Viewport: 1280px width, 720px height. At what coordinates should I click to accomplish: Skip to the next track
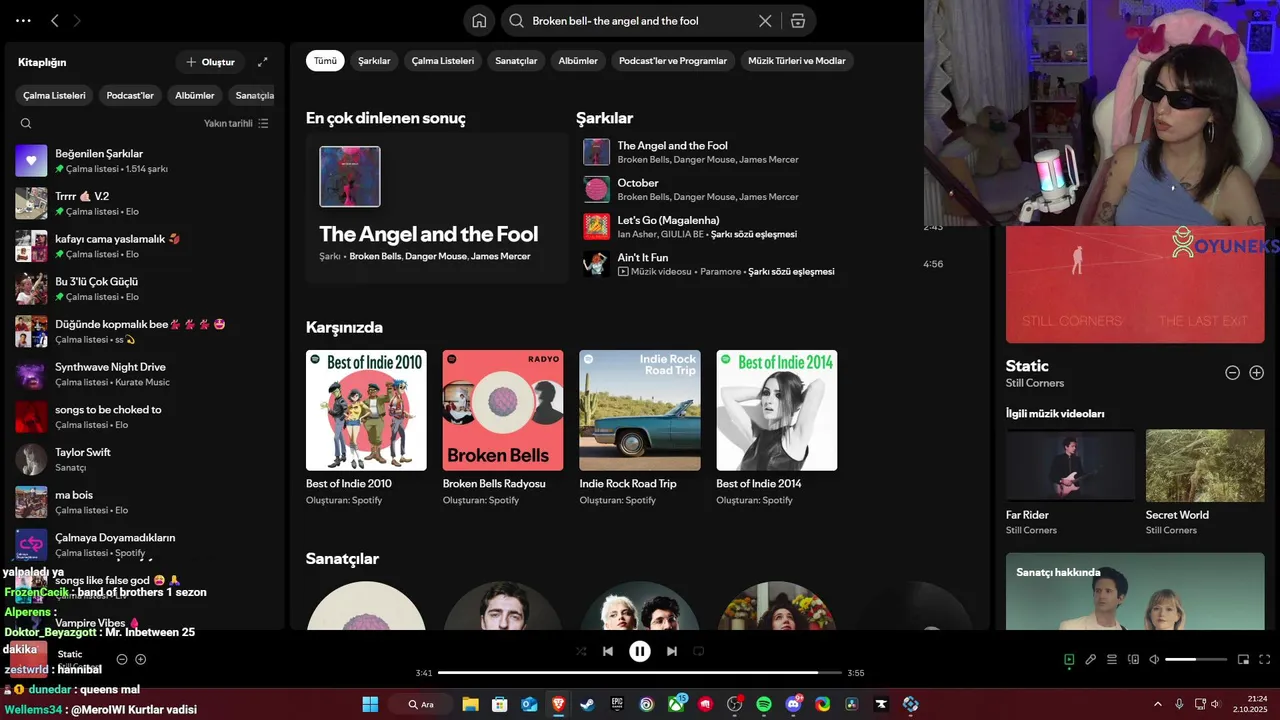672,651
